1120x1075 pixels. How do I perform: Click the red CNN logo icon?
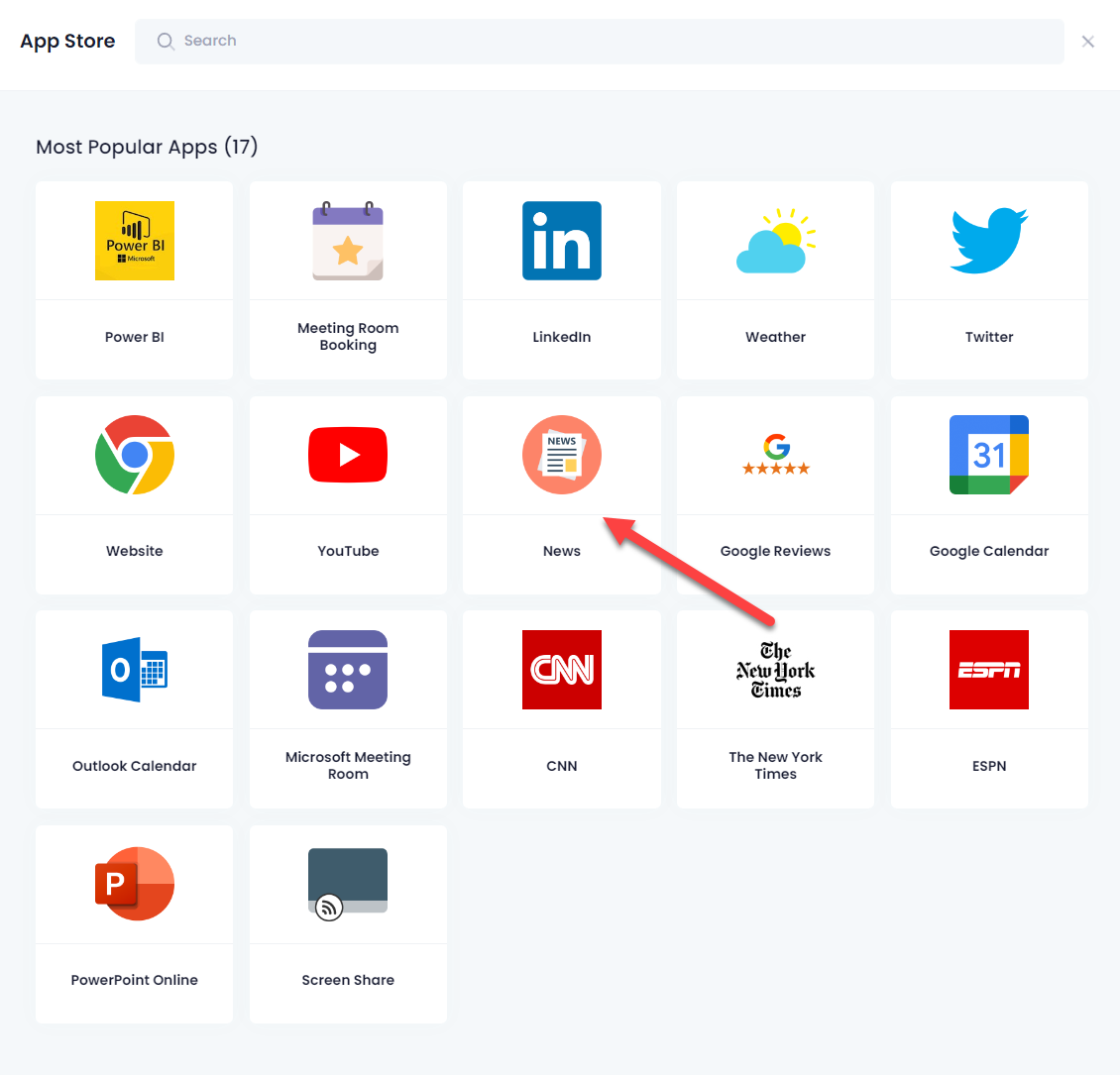point(561,670)
